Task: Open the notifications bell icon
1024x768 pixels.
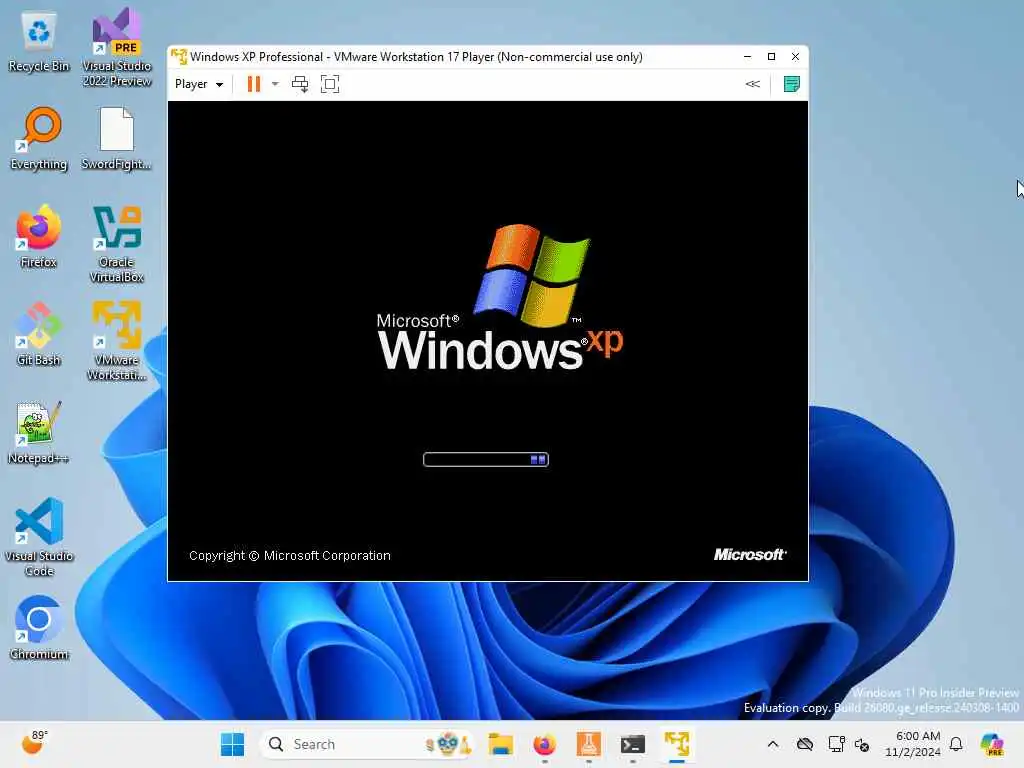Action: [956, 744]
